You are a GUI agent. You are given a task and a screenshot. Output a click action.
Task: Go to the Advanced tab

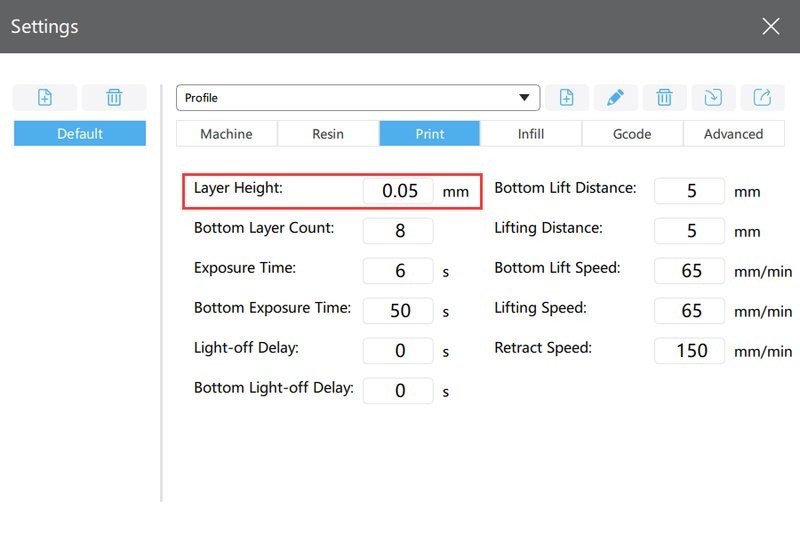733,134
